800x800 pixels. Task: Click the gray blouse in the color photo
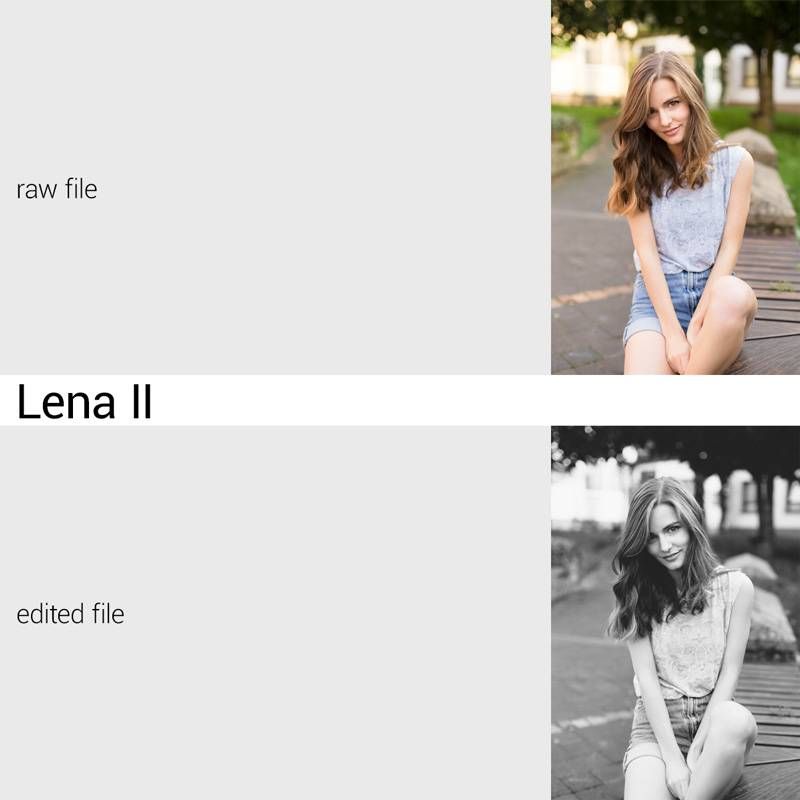pyautogui.click(x=692, y=215)
